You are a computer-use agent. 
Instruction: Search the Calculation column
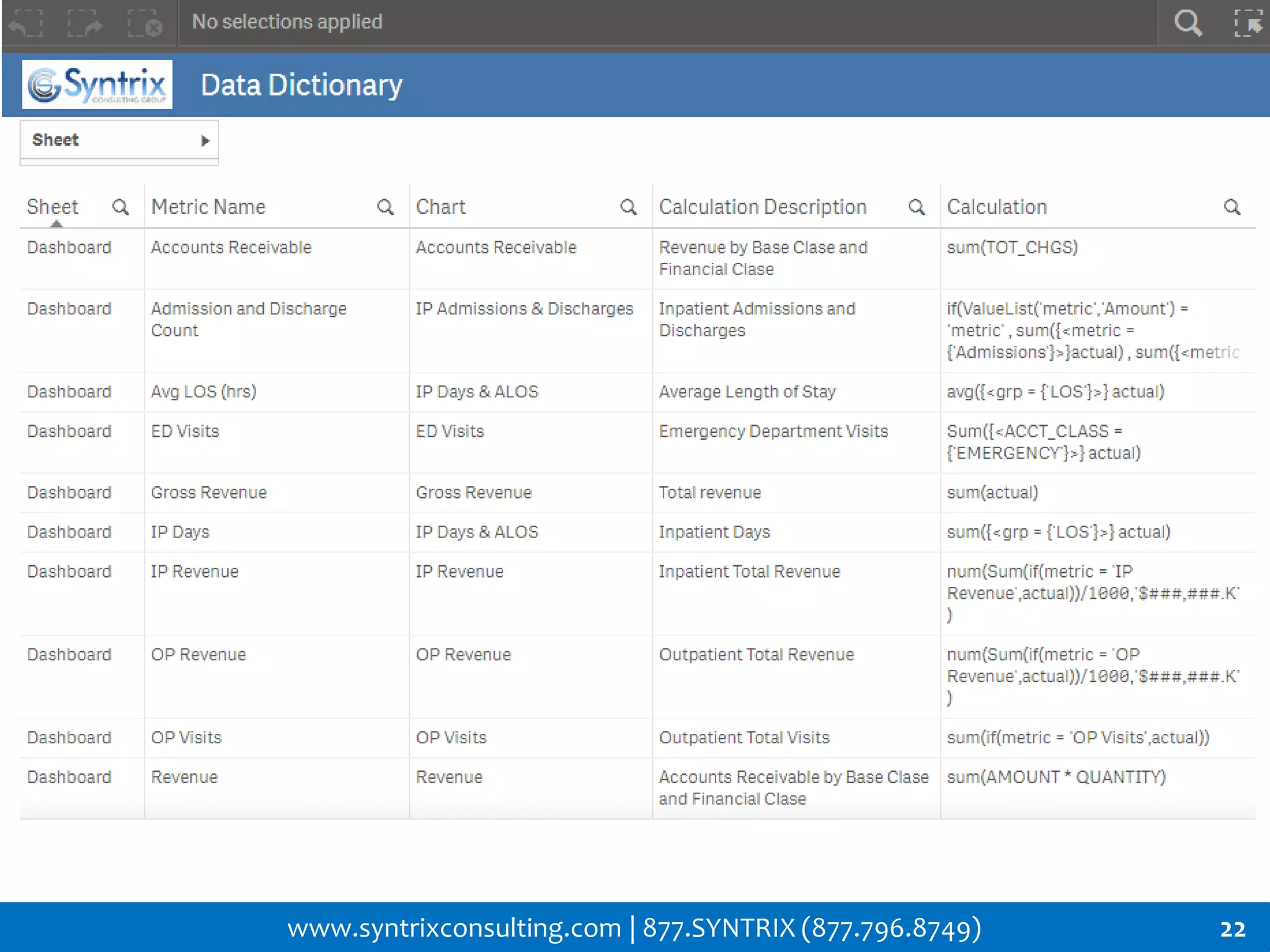click(1232, 207)
